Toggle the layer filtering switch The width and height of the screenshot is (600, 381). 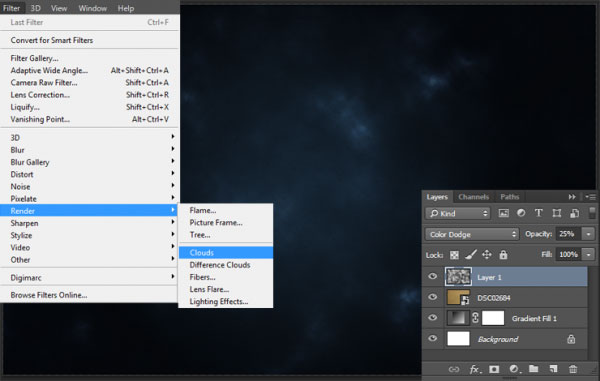point(592,213)
